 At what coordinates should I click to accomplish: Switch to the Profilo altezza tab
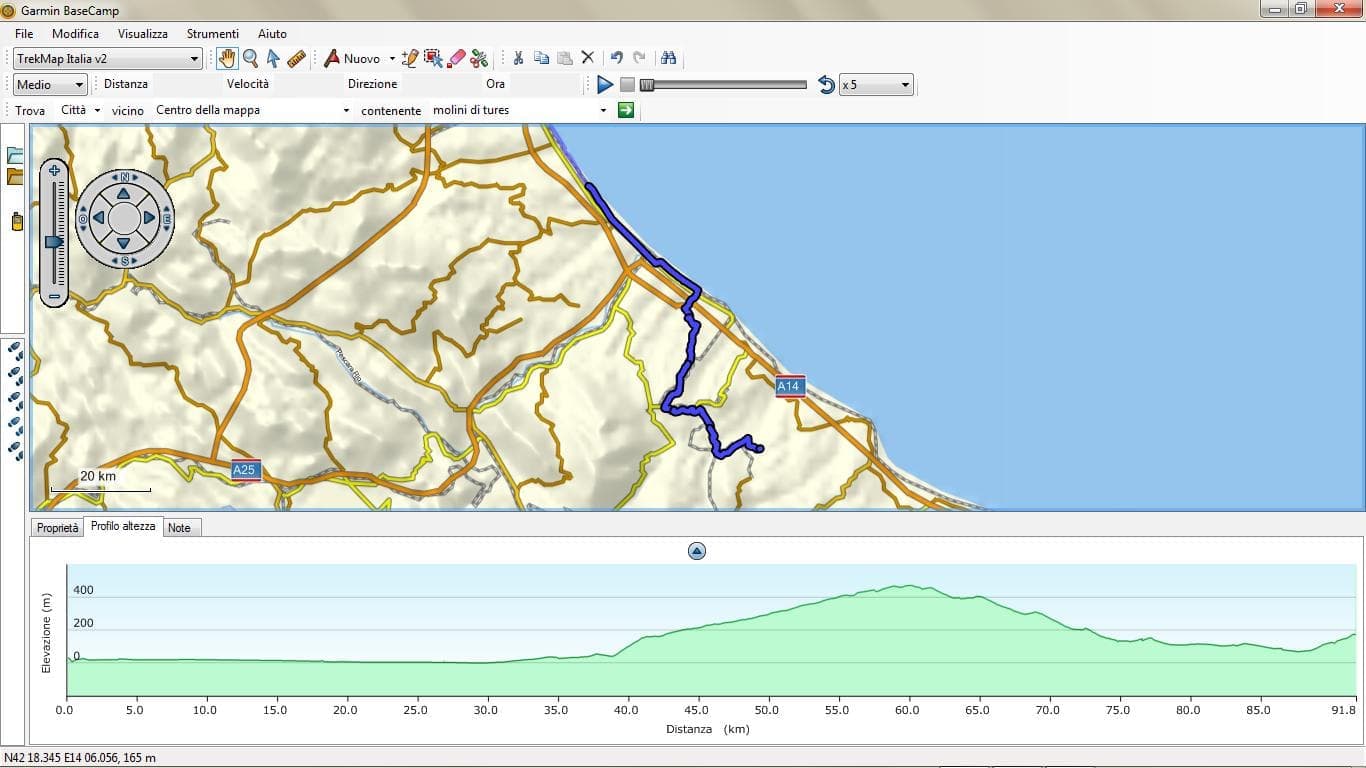tap(123, 526)
